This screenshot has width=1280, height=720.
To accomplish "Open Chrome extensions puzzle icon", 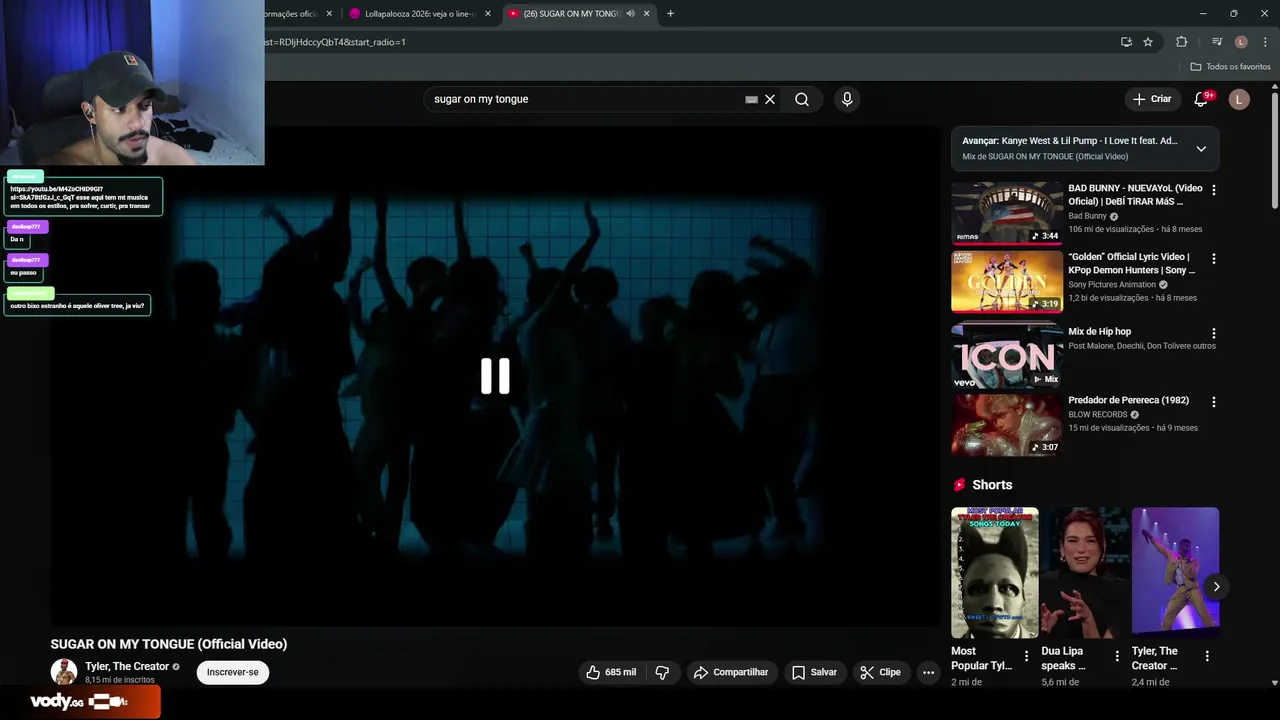I will pos(1182,42).
